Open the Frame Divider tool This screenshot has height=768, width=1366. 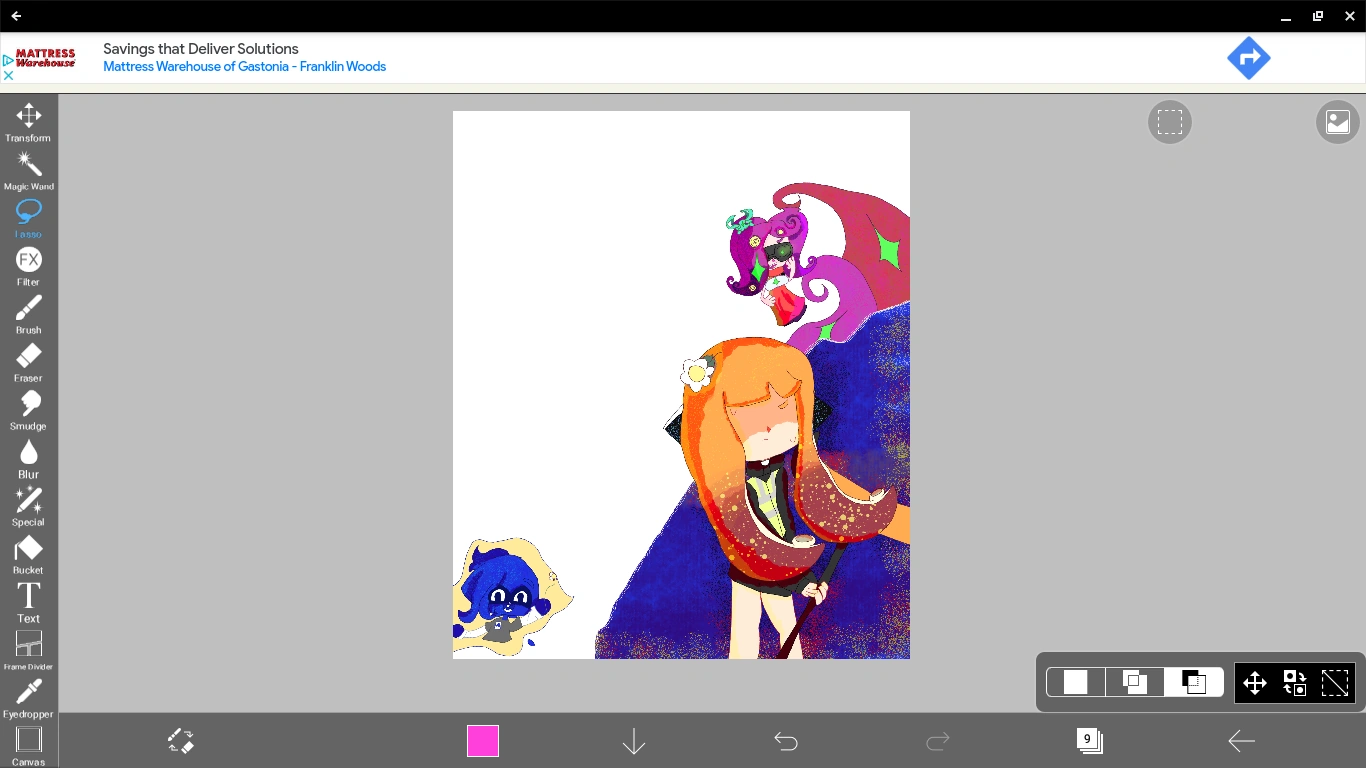(27, 647)
